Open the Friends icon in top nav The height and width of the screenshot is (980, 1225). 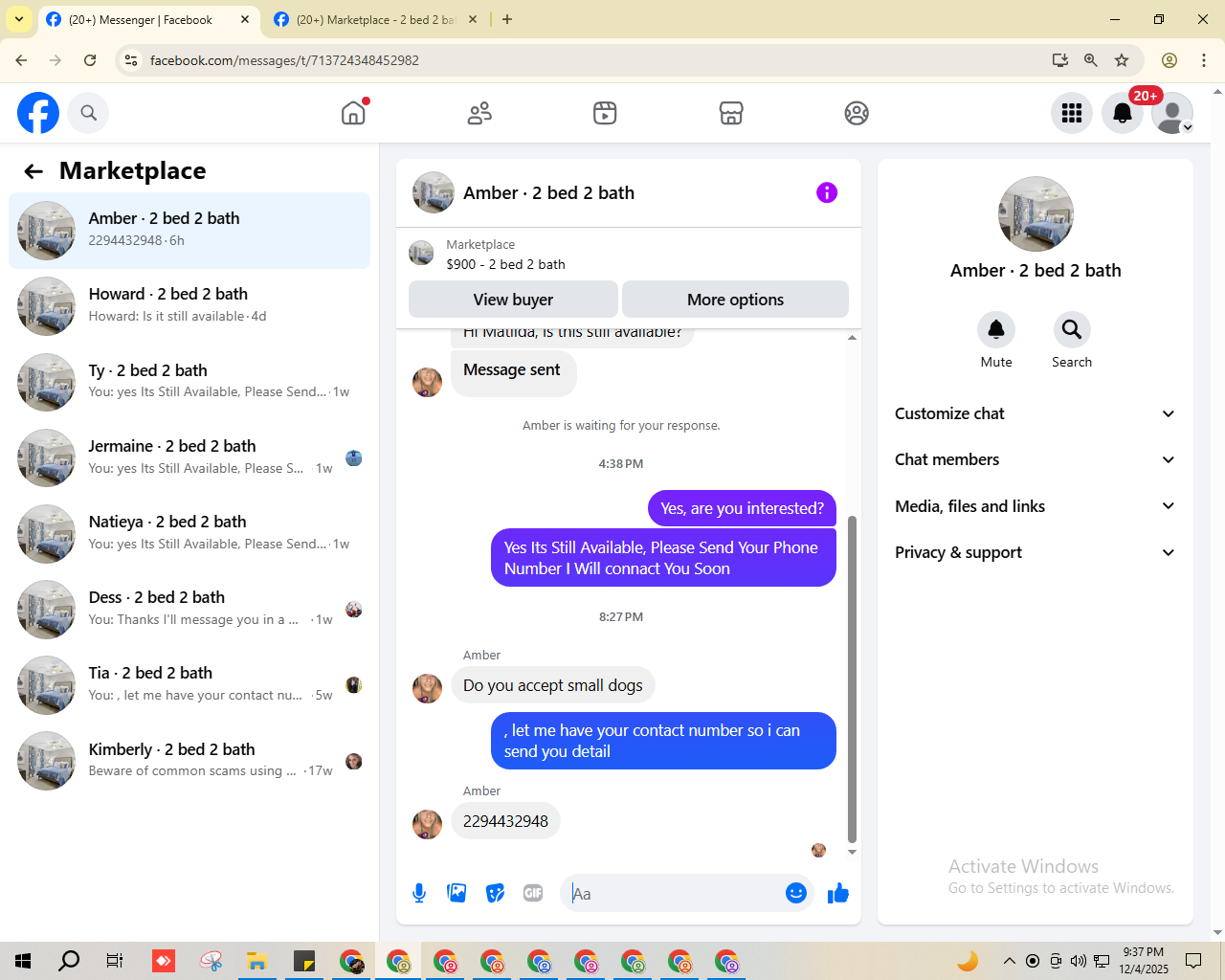[x=479, y=113]
